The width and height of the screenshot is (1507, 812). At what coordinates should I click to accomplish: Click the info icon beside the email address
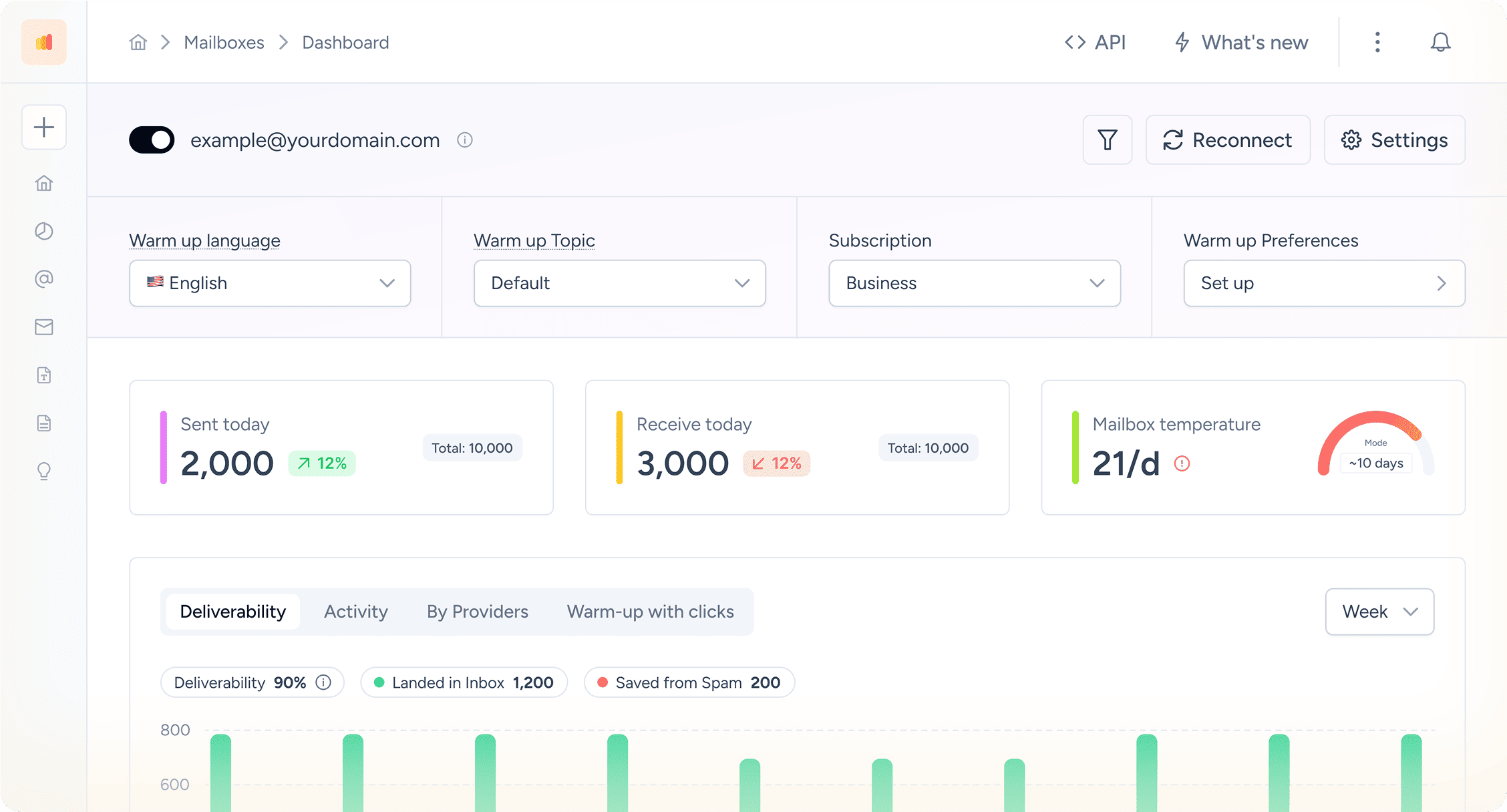pos(465,140)
